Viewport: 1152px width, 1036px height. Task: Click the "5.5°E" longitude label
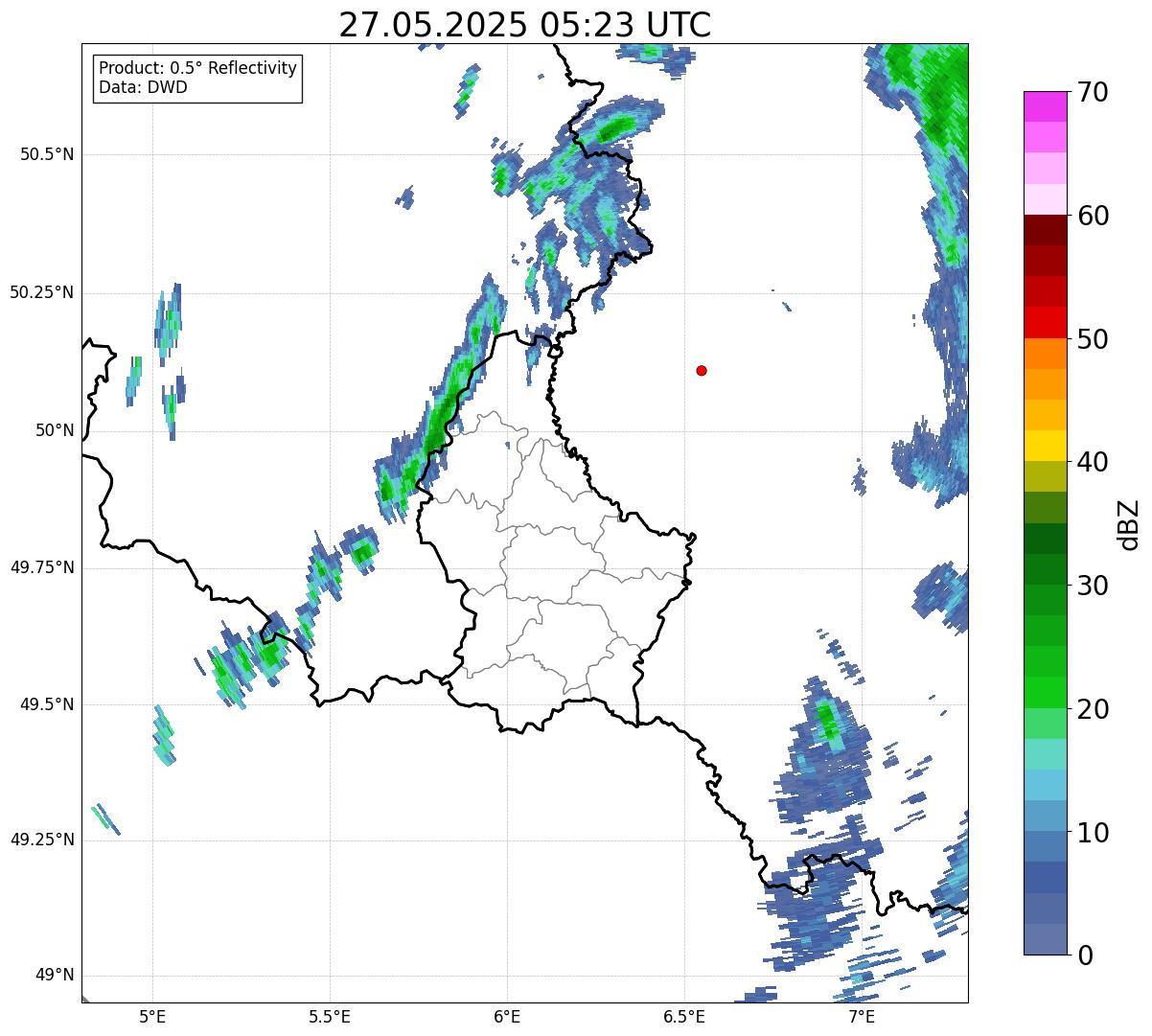[330, 1016]
